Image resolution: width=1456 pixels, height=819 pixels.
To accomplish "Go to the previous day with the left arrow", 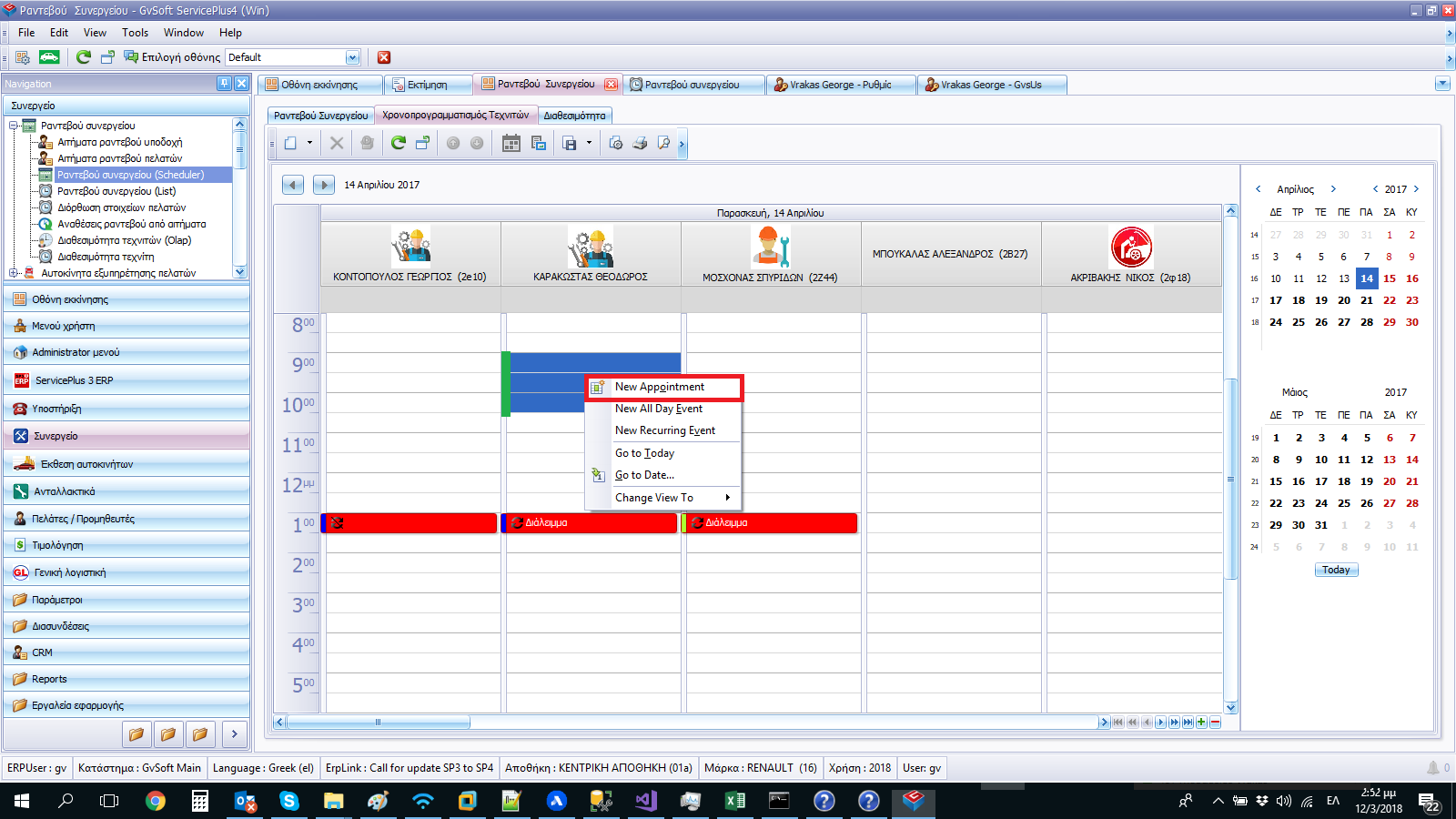I will click(293, 185).
